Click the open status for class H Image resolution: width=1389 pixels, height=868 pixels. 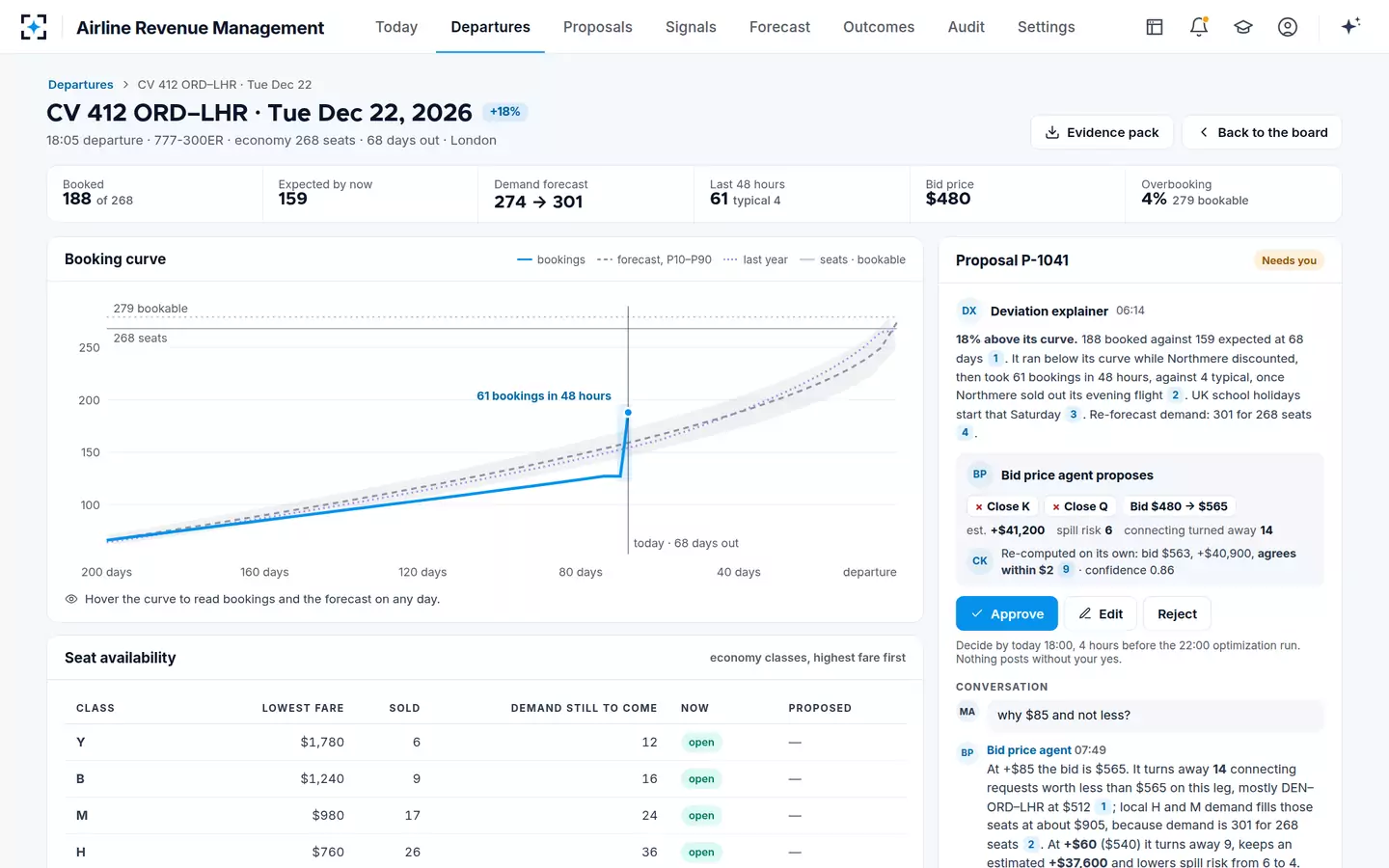tap(701, 853)
